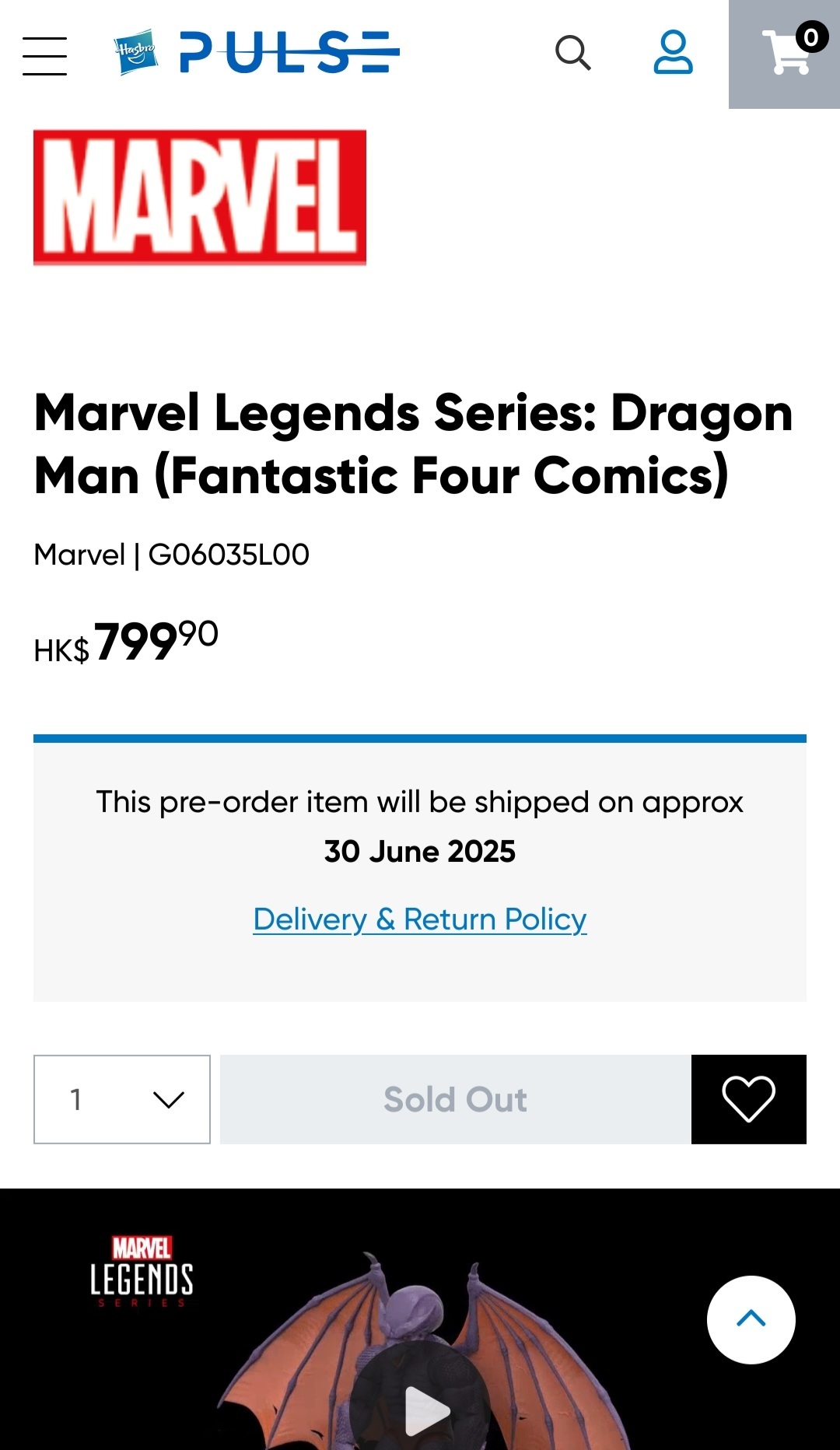Viewport: 840px width, 1450px height.
Task: Open the search magnifier
Action: (x=573, y=53)
